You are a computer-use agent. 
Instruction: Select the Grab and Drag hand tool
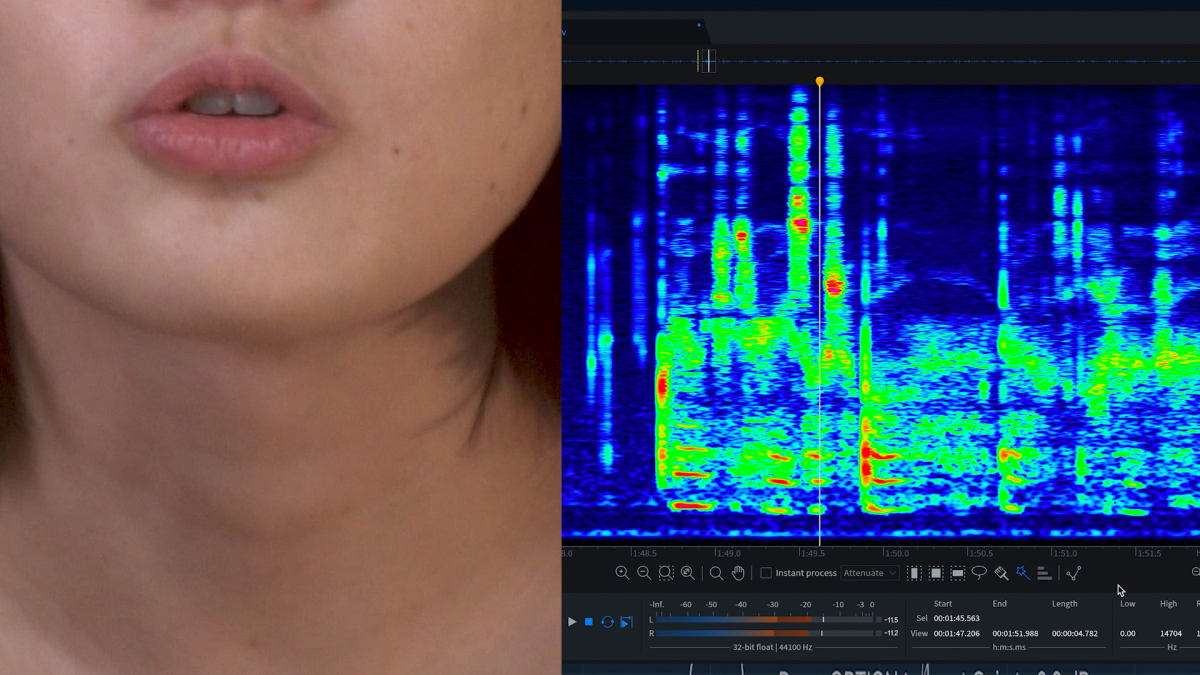[739, 573]
